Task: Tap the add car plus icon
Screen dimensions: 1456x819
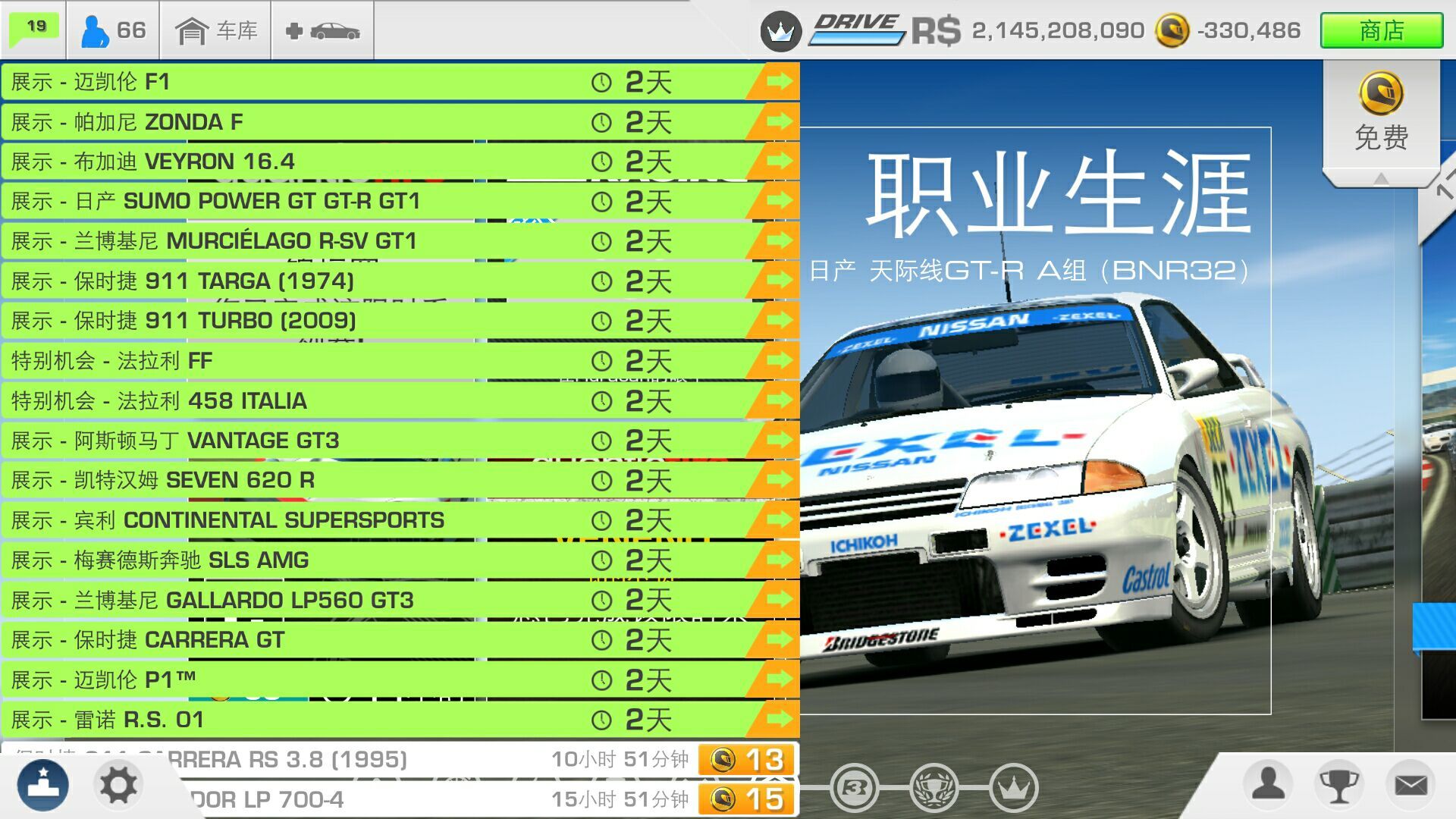Action: point(322,31)
